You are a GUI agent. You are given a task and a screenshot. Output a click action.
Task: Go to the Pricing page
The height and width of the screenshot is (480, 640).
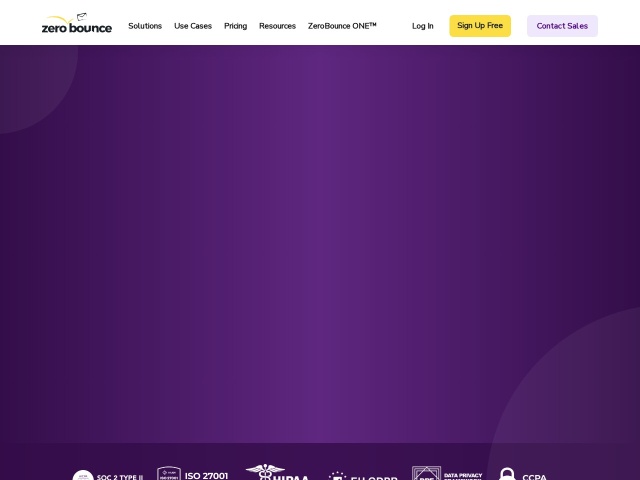click(x=236, y=26)
